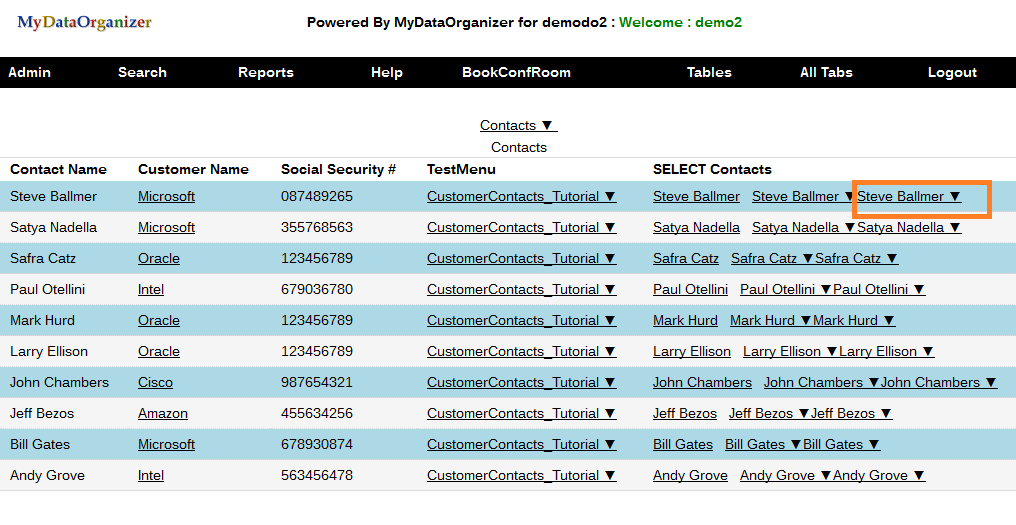Sort by the Social Security # column header

(x=338, y=169)
